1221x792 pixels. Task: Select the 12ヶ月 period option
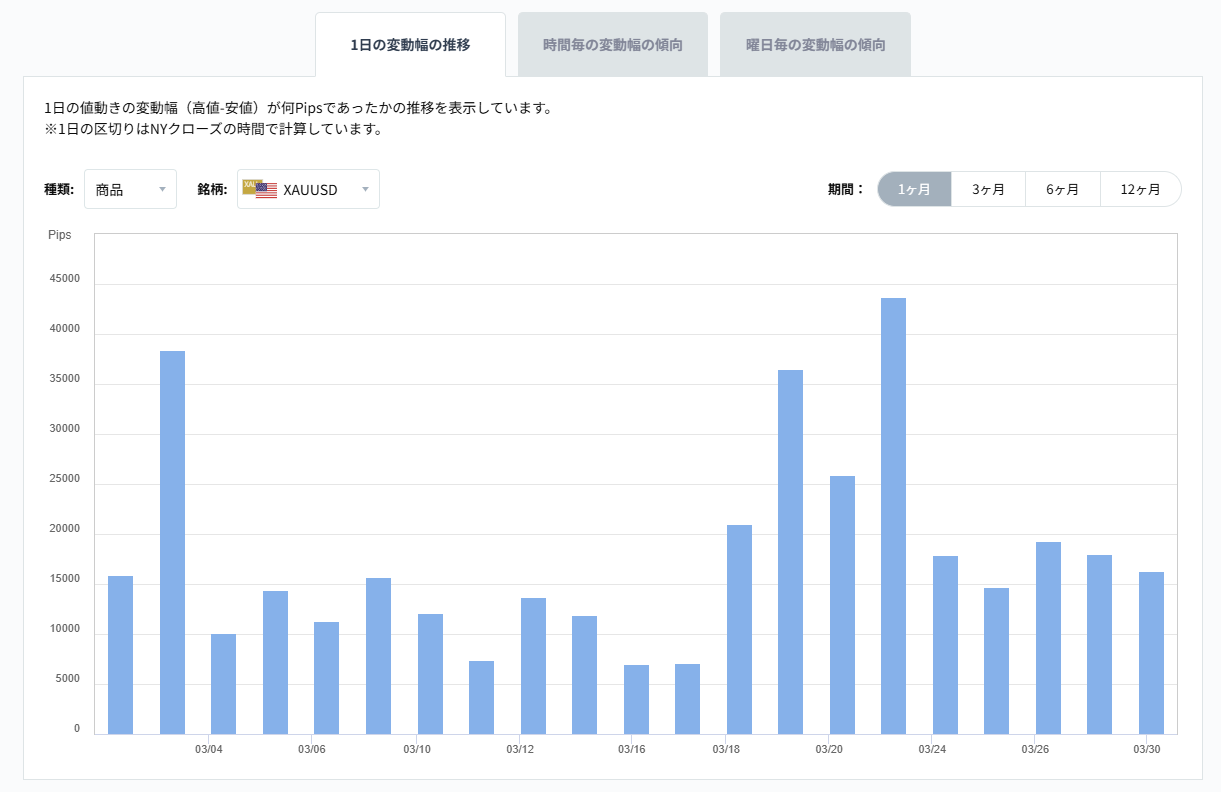[x=1140, y=189]
